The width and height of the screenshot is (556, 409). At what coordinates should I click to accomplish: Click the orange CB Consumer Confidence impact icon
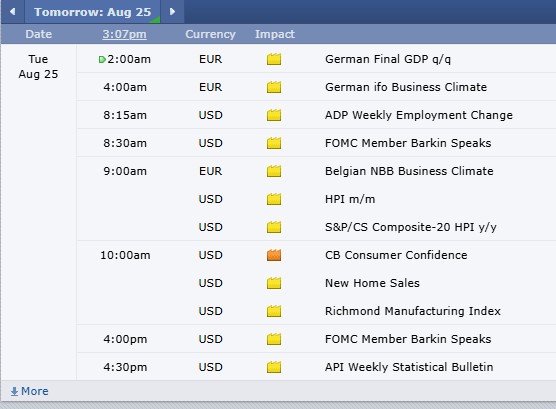tap(274, 255)
